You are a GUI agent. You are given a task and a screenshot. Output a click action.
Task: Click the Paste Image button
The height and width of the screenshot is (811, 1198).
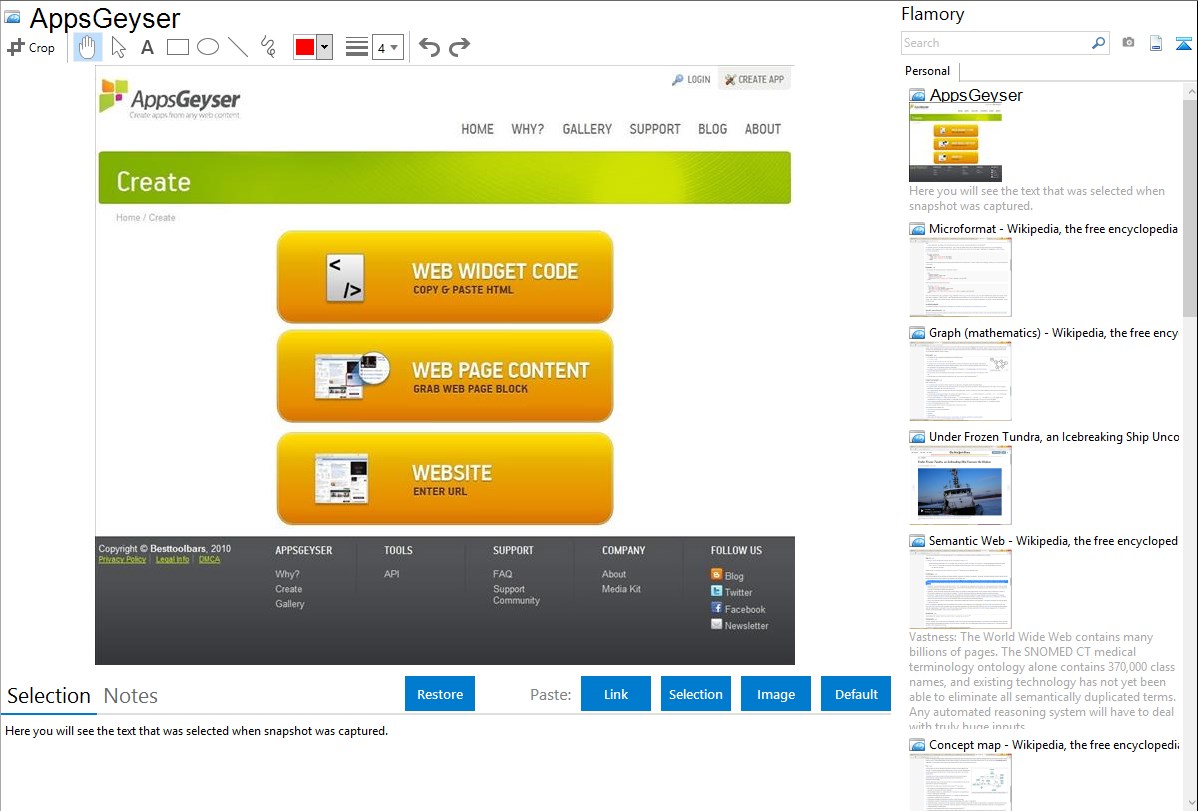[775, 694]
